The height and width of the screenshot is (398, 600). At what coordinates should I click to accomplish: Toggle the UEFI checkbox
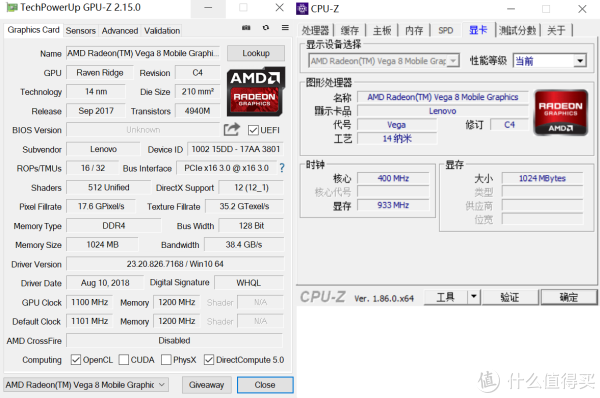tap(253, 130)
